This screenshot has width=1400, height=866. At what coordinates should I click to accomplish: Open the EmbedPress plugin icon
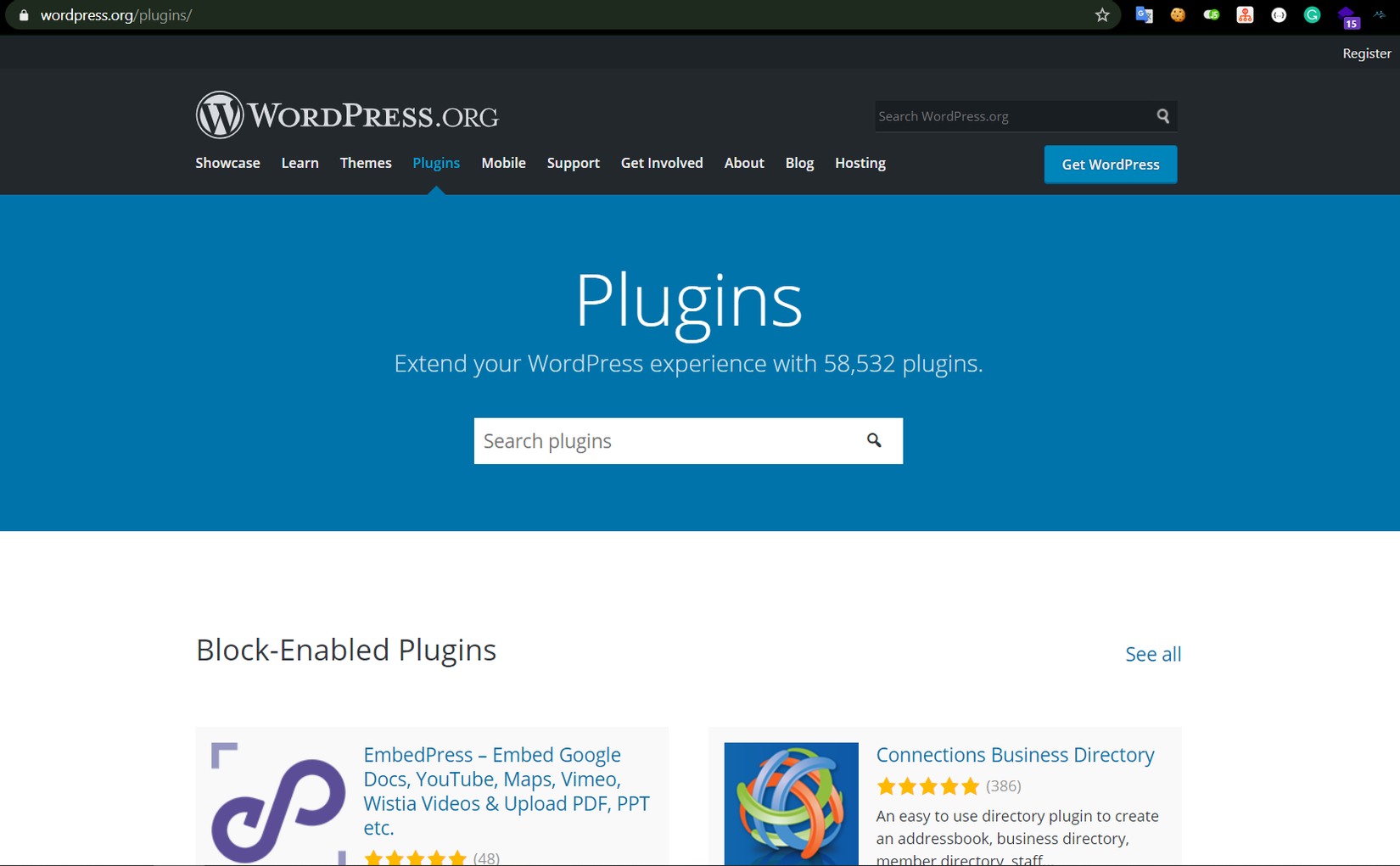(x=278, y=803)
